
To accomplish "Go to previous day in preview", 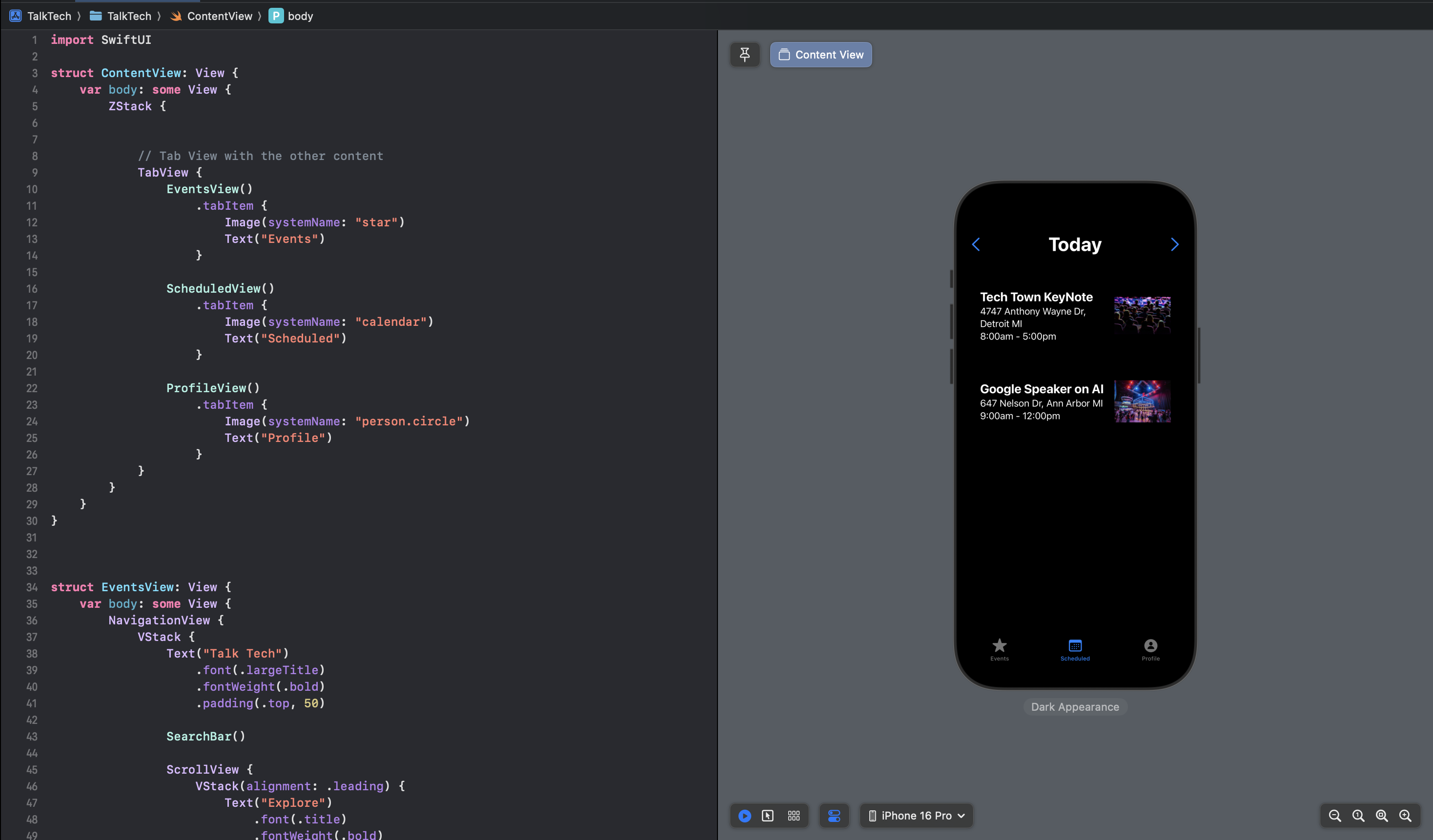I will tap(976, 244).
